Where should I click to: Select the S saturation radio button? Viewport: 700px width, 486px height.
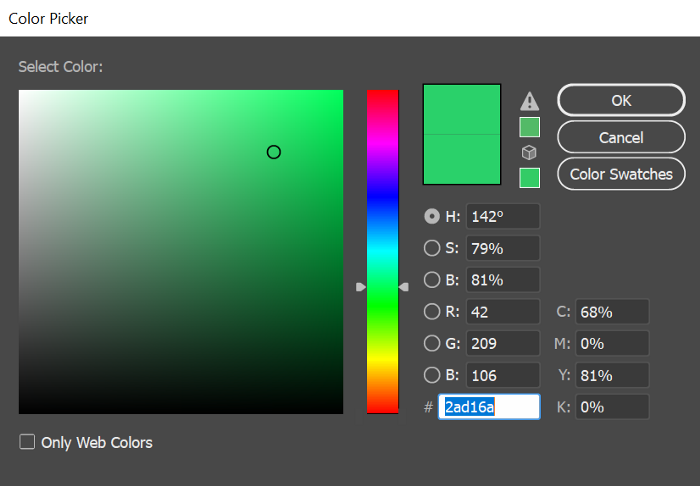pos(432,248)
